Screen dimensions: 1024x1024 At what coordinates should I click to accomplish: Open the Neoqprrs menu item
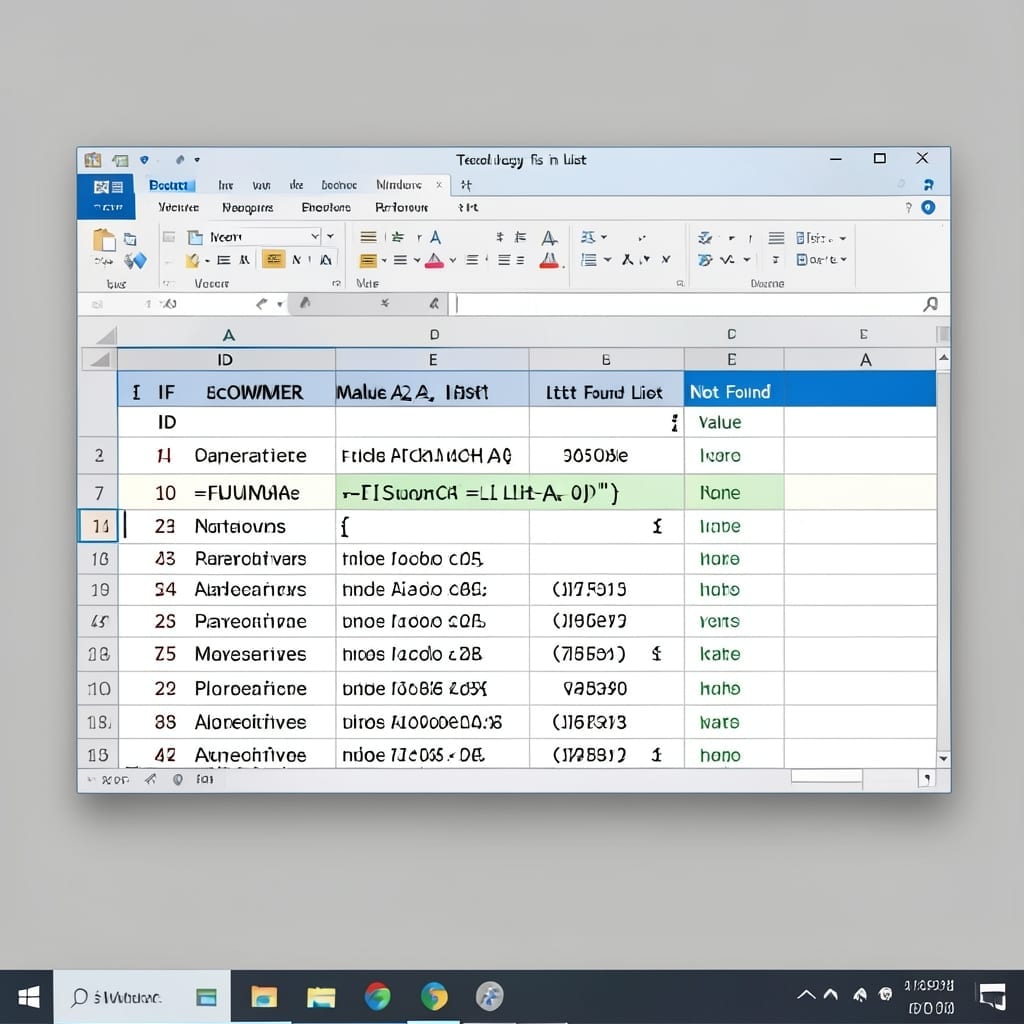[x=248, y=208]
